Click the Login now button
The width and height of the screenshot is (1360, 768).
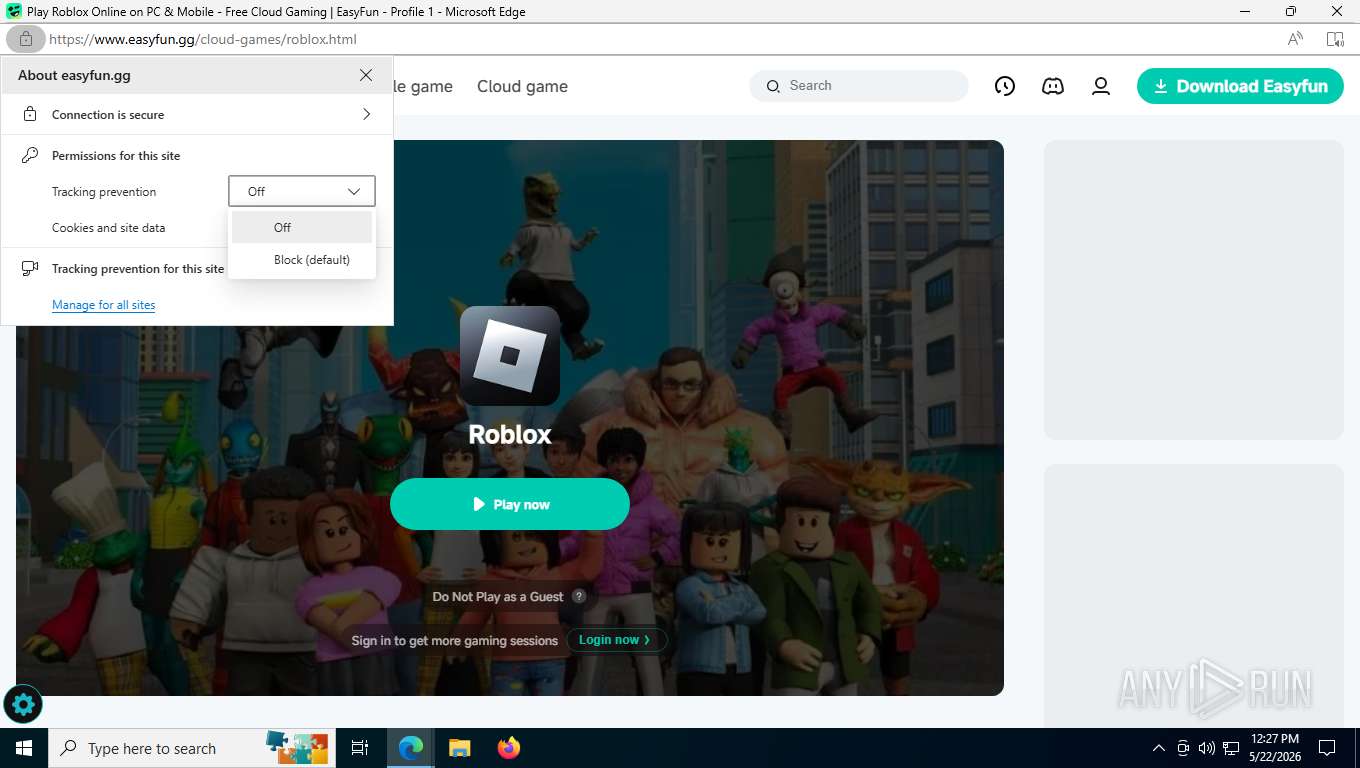point(617,640)
